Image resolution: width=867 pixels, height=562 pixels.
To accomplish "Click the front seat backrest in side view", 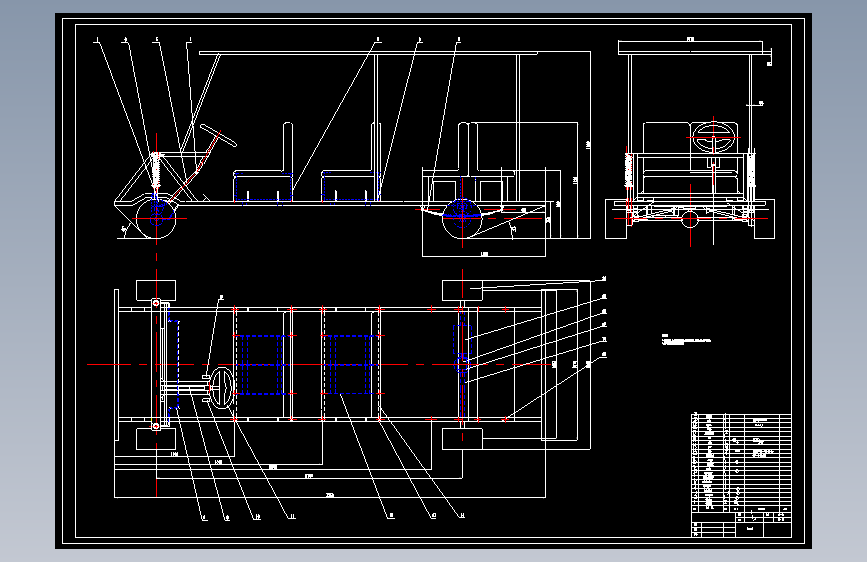I will tap(288, 147).
